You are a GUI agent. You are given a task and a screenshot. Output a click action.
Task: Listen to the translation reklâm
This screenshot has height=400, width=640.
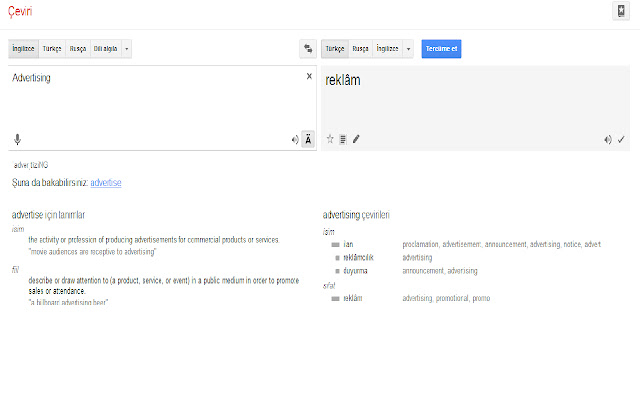click(608, 140)
